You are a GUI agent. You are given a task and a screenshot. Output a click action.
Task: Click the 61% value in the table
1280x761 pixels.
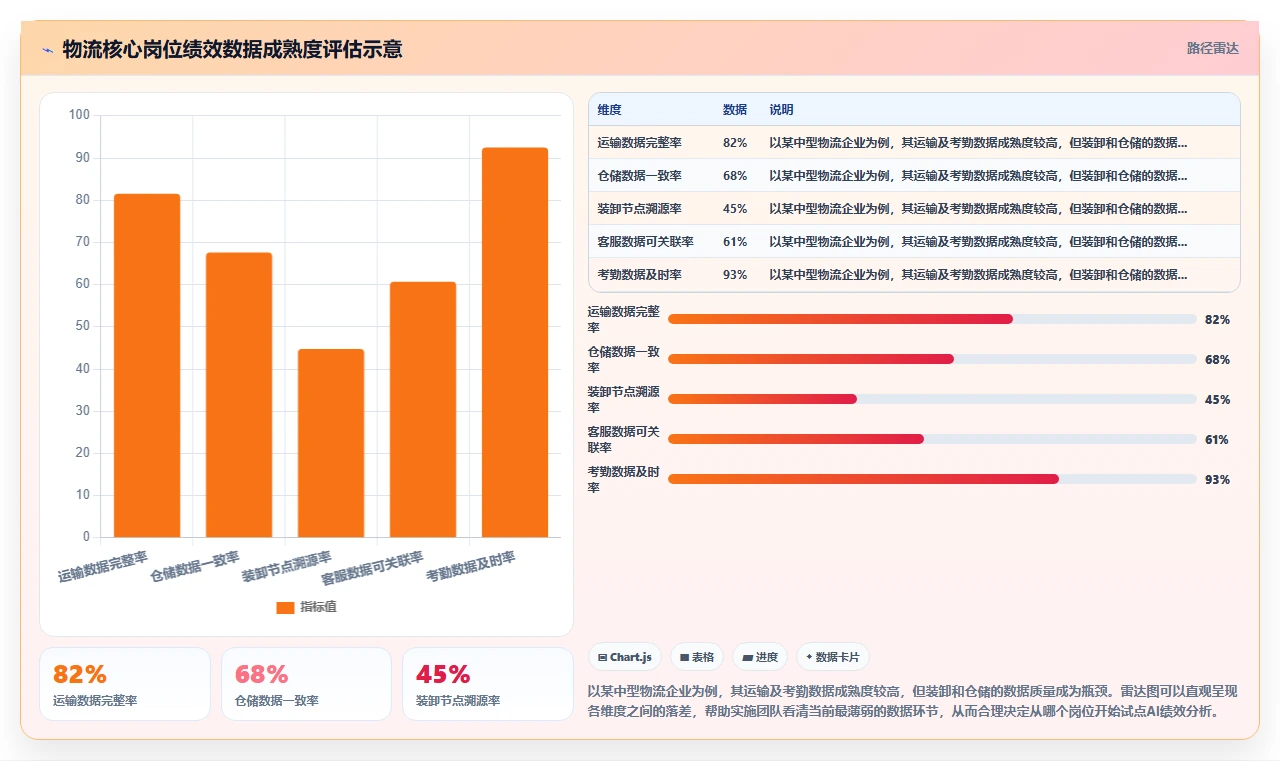[735, 242]
